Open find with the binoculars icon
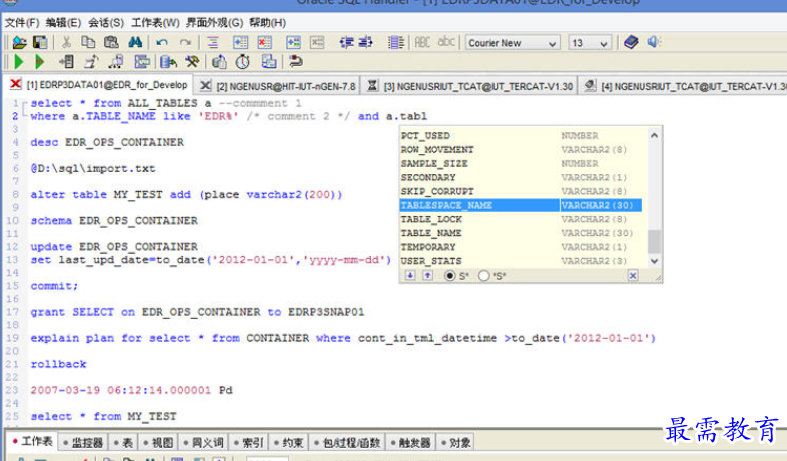This screenshot has height=461, width=787. pos(135,43)
